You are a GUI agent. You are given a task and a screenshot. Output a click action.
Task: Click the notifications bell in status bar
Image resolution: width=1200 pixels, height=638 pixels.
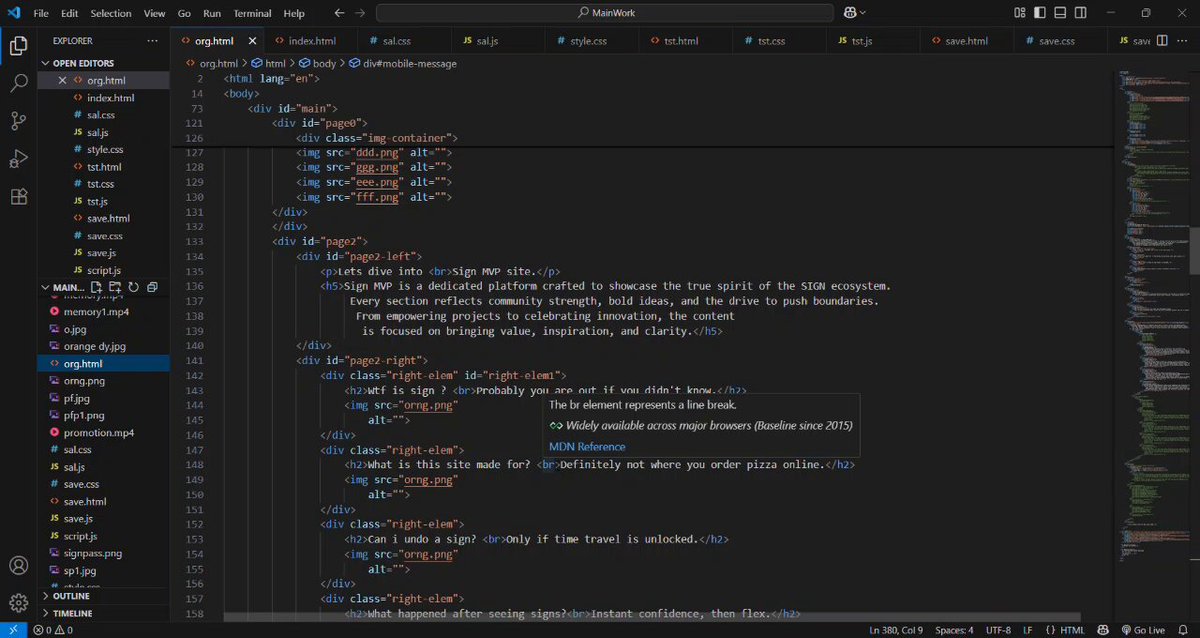pos(1185,630)
